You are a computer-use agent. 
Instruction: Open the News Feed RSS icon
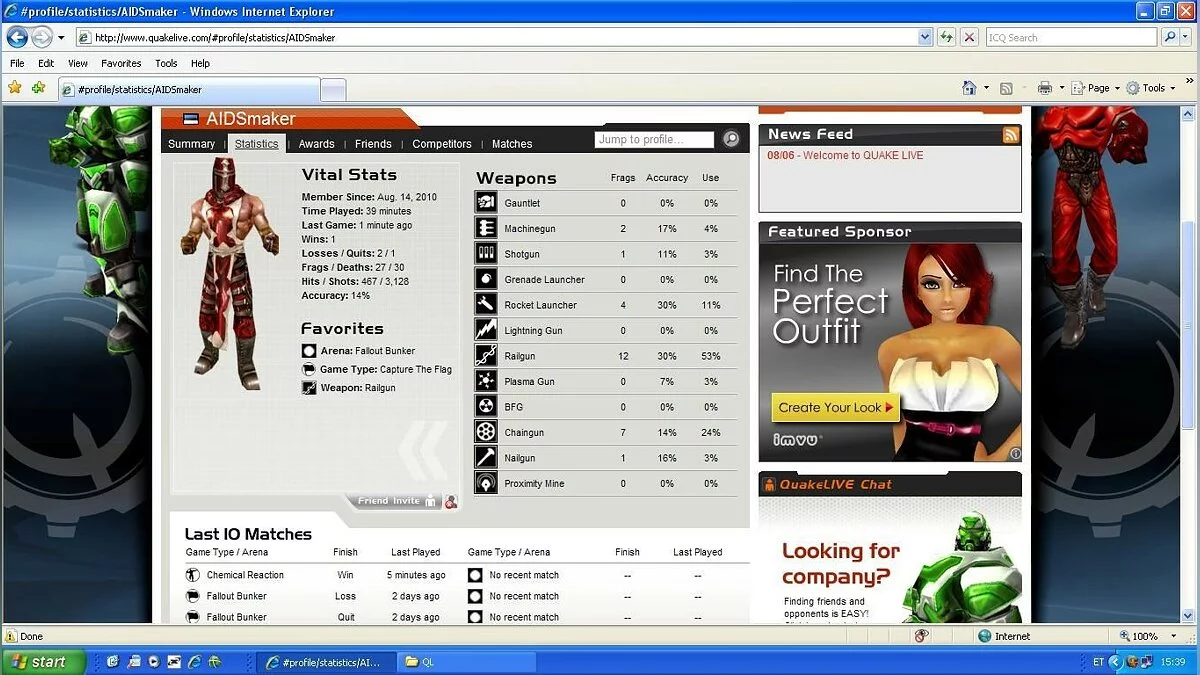pyautogui.click(x=1011, y=135)
